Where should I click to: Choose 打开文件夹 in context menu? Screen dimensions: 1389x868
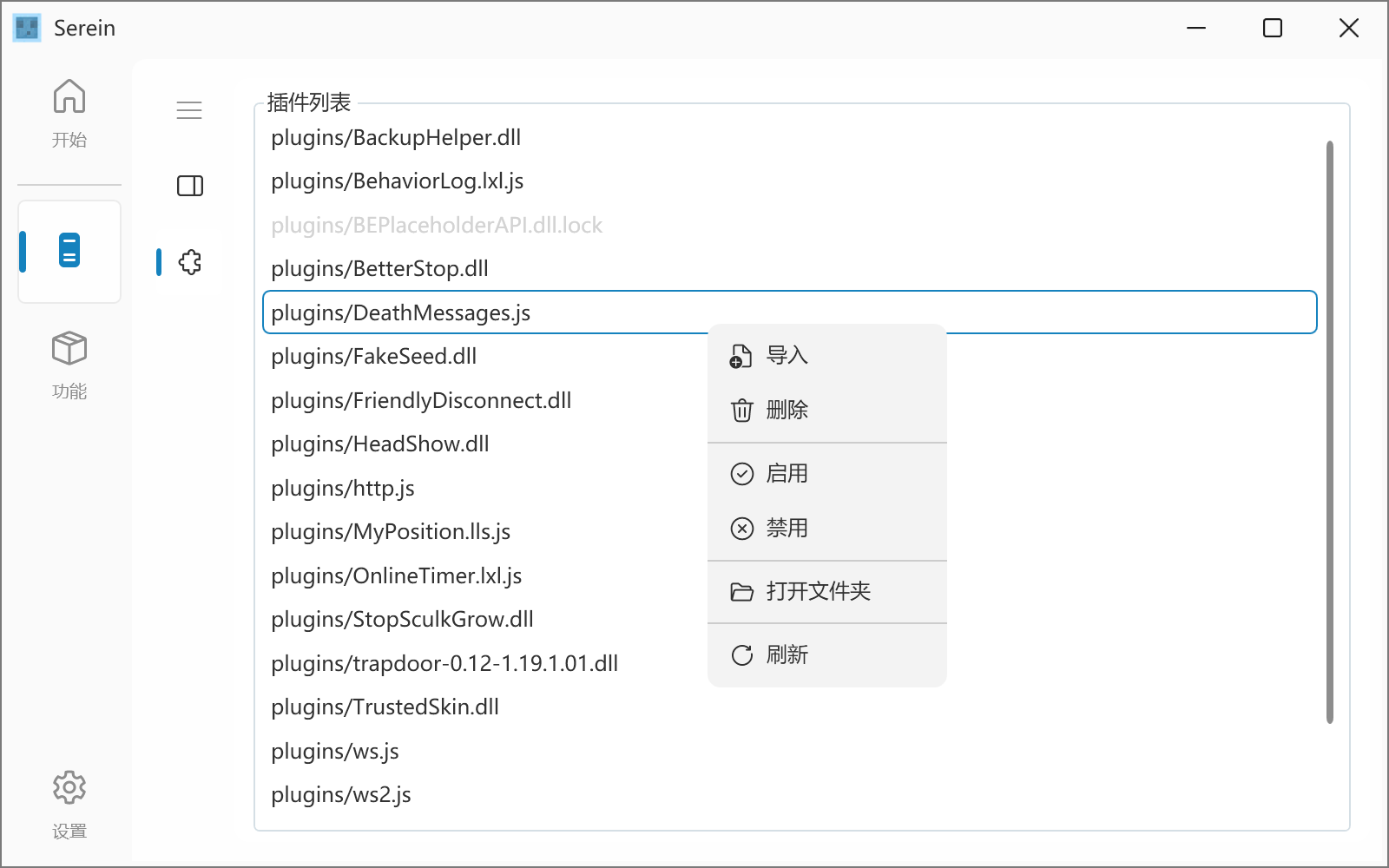[826, 592]
